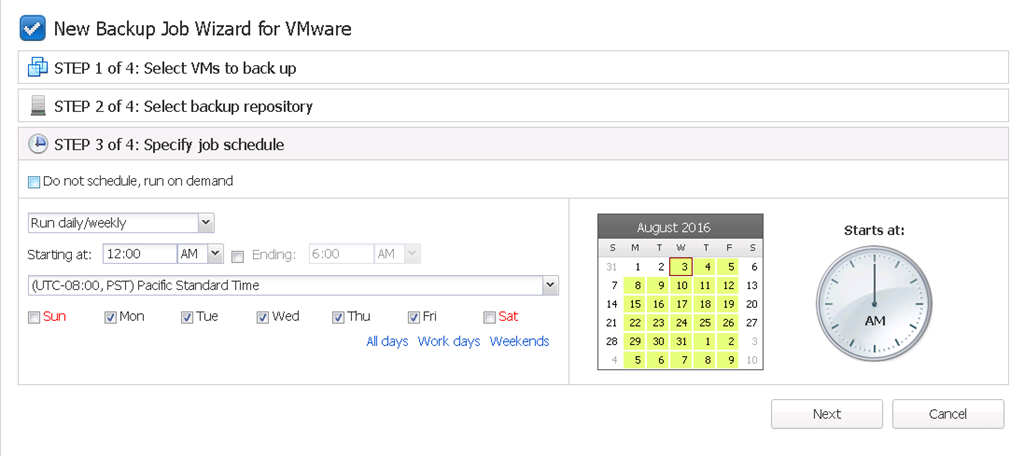The height and width of the screenshot is (456, 1024).
Task: Check the Sat checkbox
Action: click(x=489, y=318)
